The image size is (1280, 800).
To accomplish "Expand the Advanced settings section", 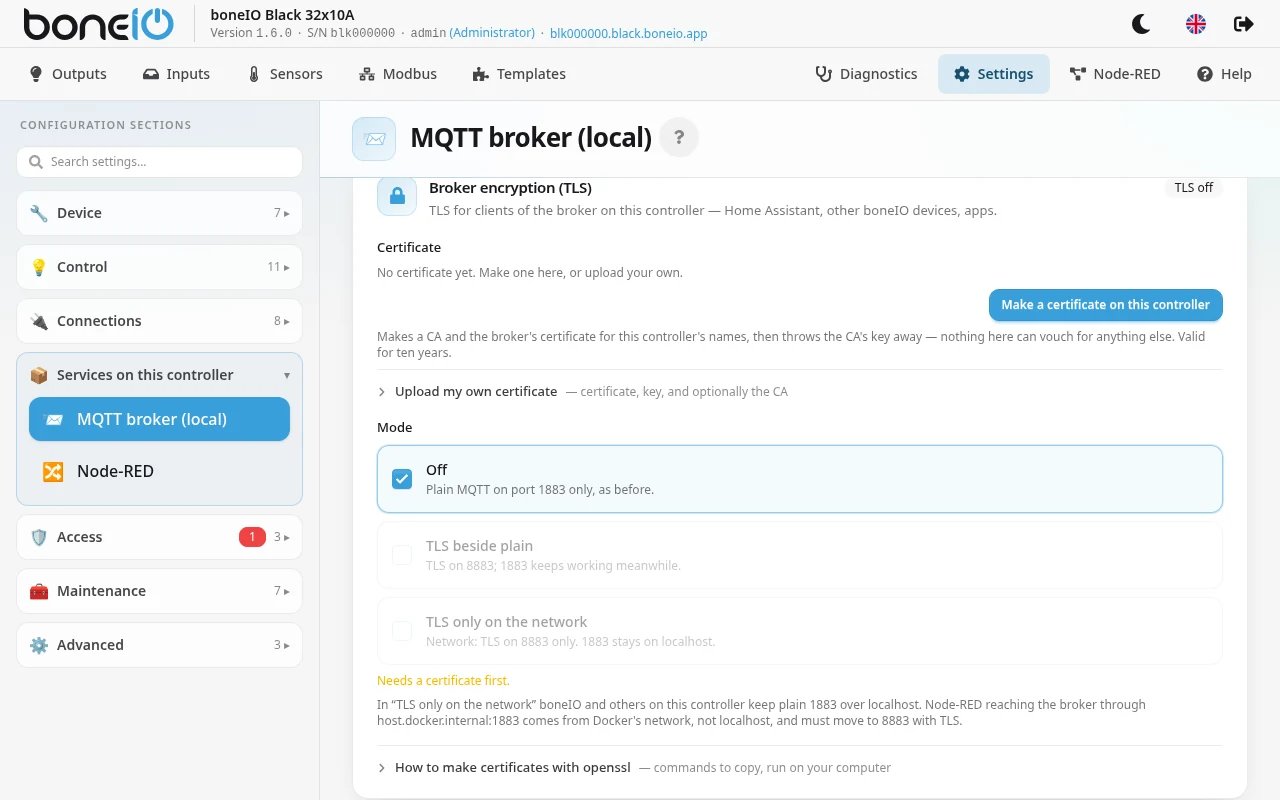I will click(x=159, y=645).
